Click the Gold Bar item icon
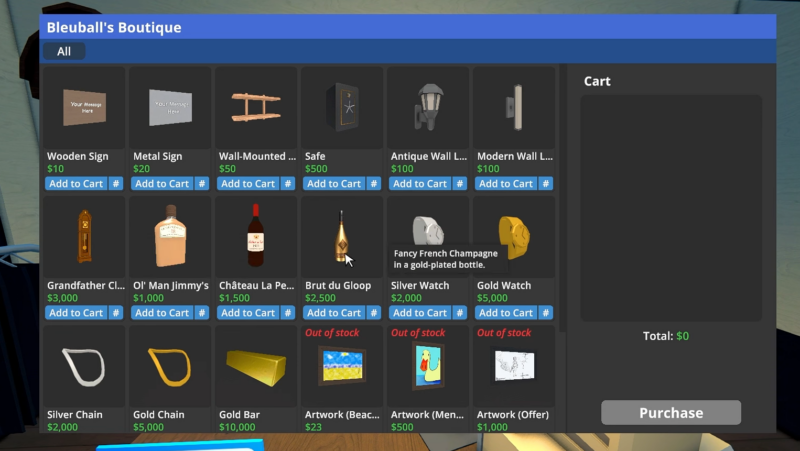The width and height of the screenshot is (800, 451). [255, 366]
